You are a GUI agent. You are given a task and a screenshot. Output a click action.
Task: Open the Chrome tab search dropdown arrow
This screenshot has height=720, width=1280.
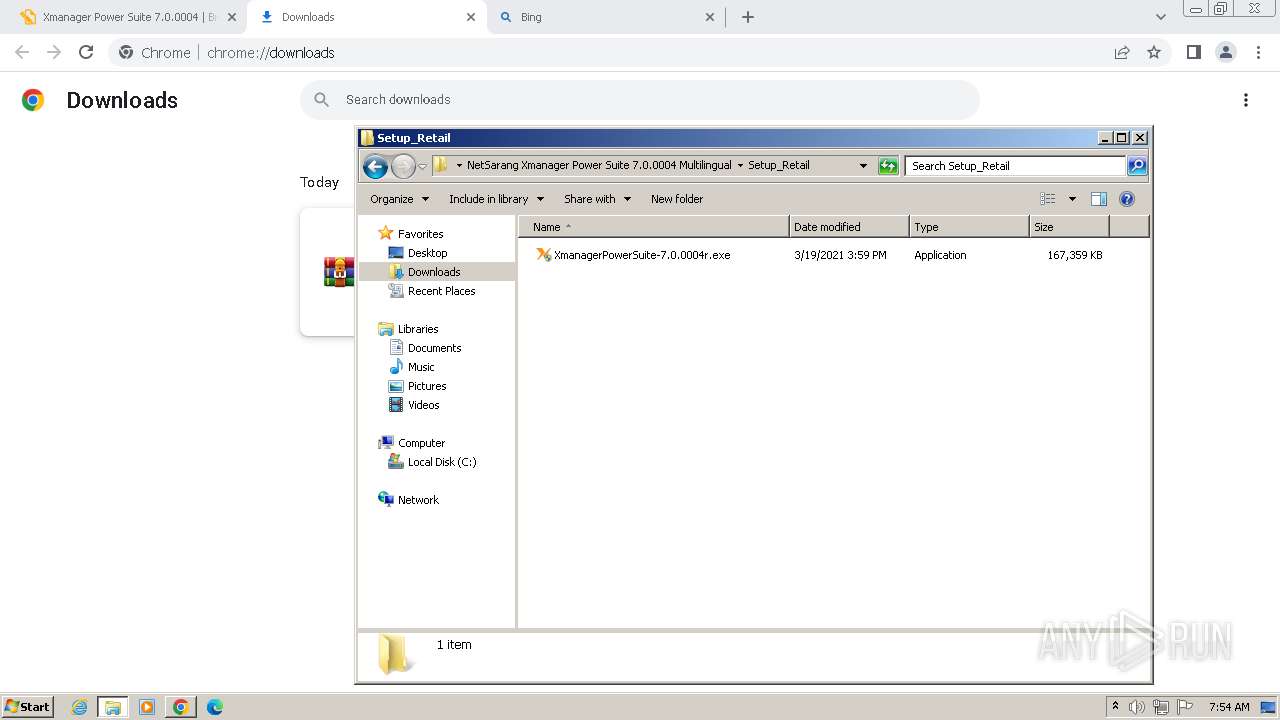point(1160,17)
